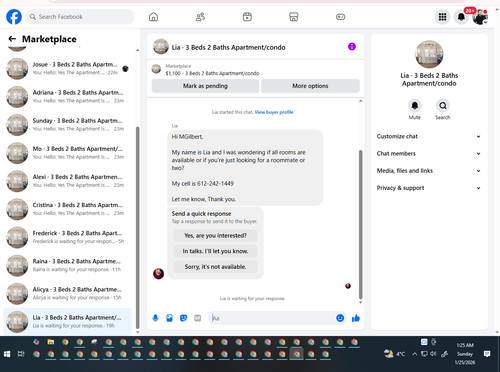
Task: Send quick reply In talks. I'll let you know.
Action: [x=215, y=251]
